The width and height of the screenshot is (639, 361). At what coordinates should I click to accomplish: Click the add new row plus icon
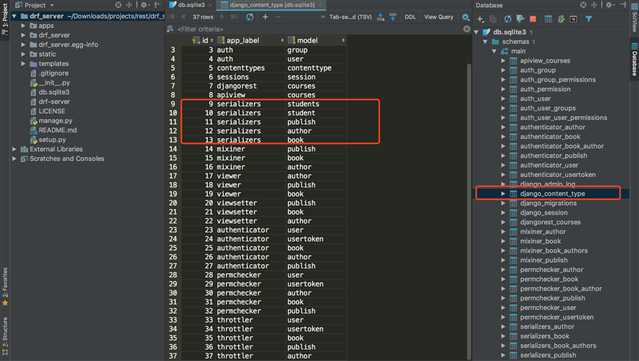coord(265,17)
